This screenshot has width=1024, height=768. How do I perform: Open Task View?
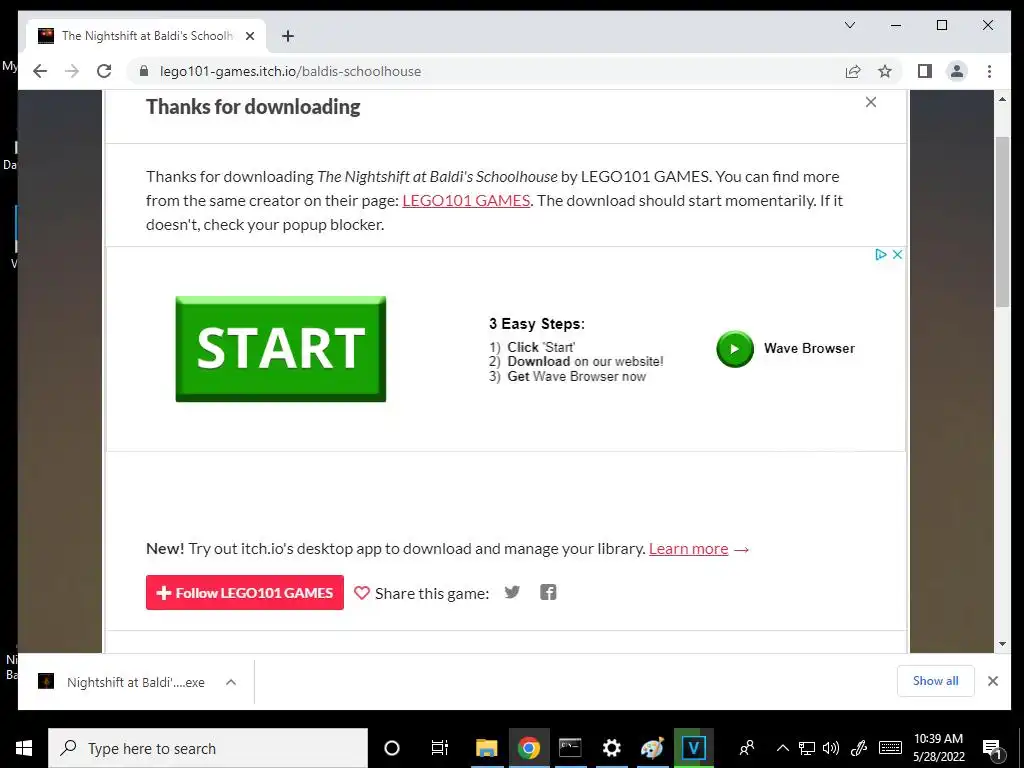coord(440,748)
